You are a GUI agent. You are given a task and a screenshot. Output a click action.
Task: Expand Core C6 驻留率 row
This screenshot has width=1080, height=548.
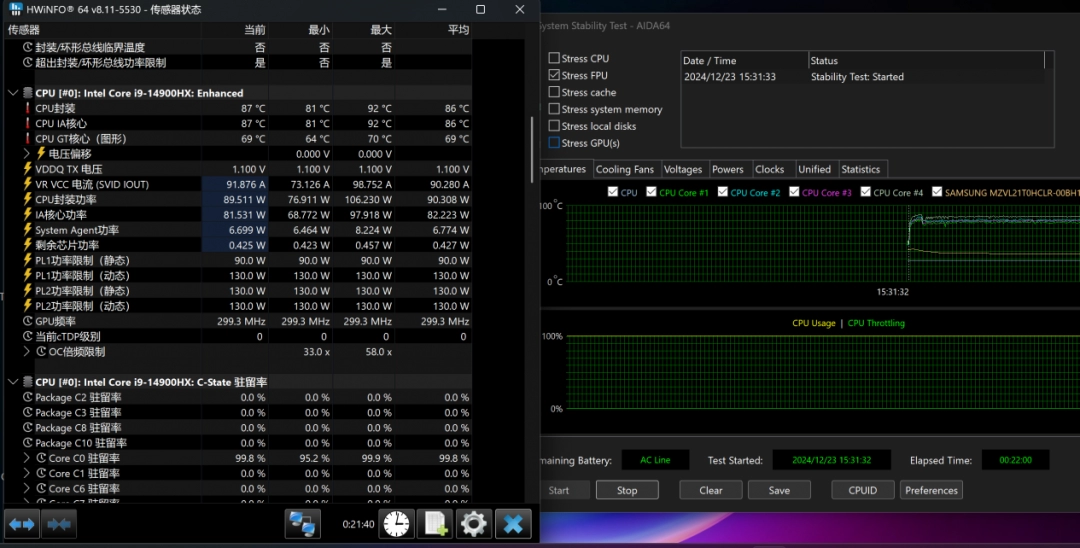27,488
